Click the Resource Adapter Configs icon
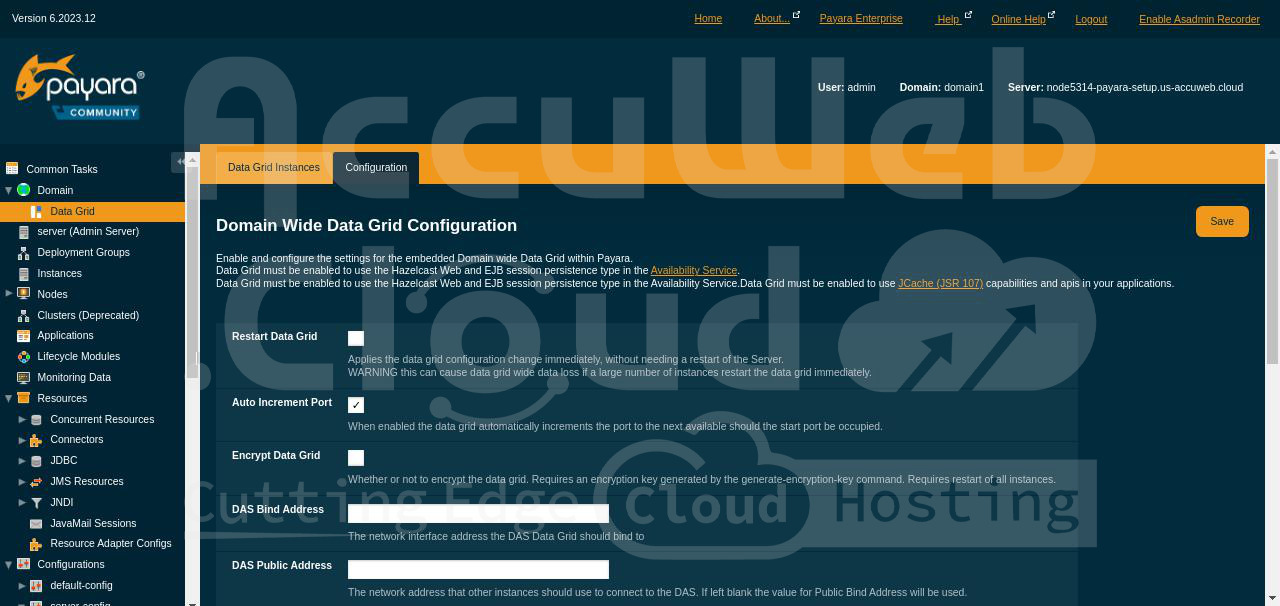This screenshot has height=606, width=1280. [x=36, y=544]
